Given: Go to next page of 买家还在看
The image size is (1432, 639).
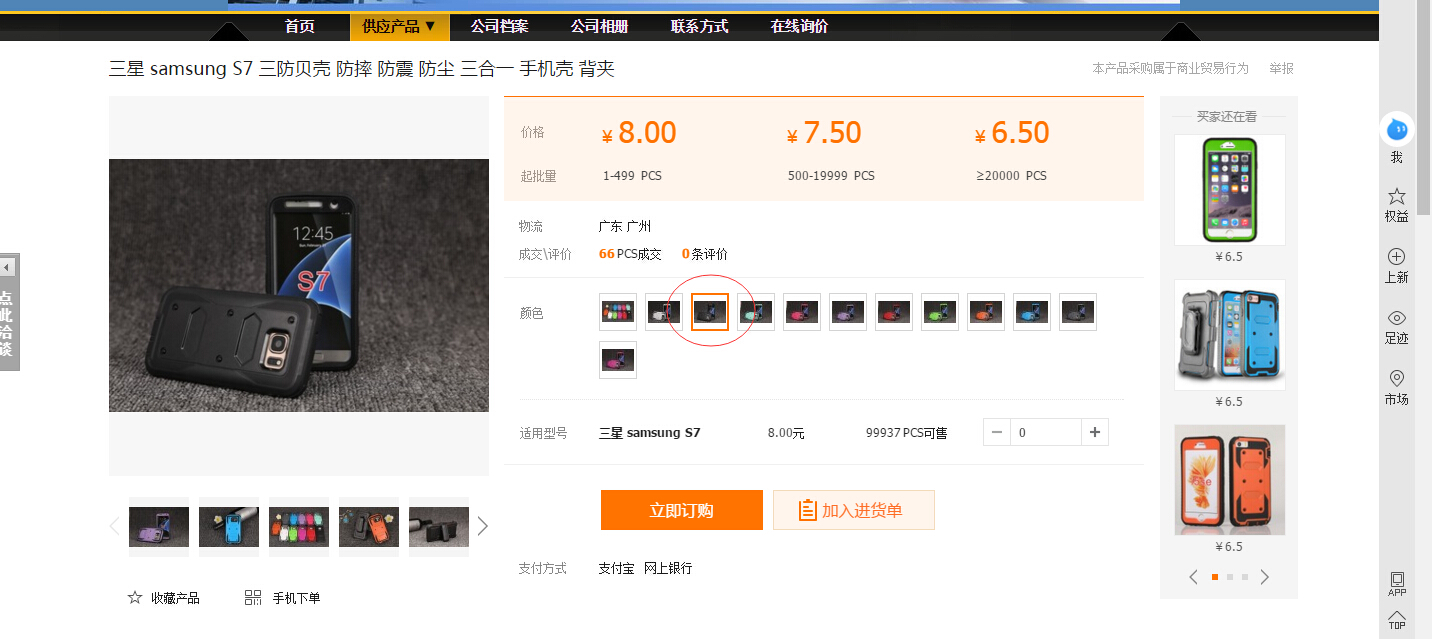Looking at the screenshot, I should pyautogui.click(x=1265, y=577).
